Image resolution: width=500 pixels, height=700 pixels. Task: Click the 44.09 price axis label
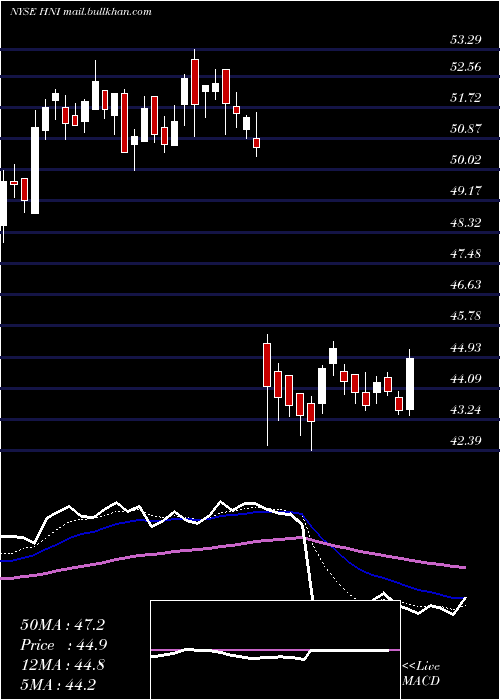(x=466, y=379)
